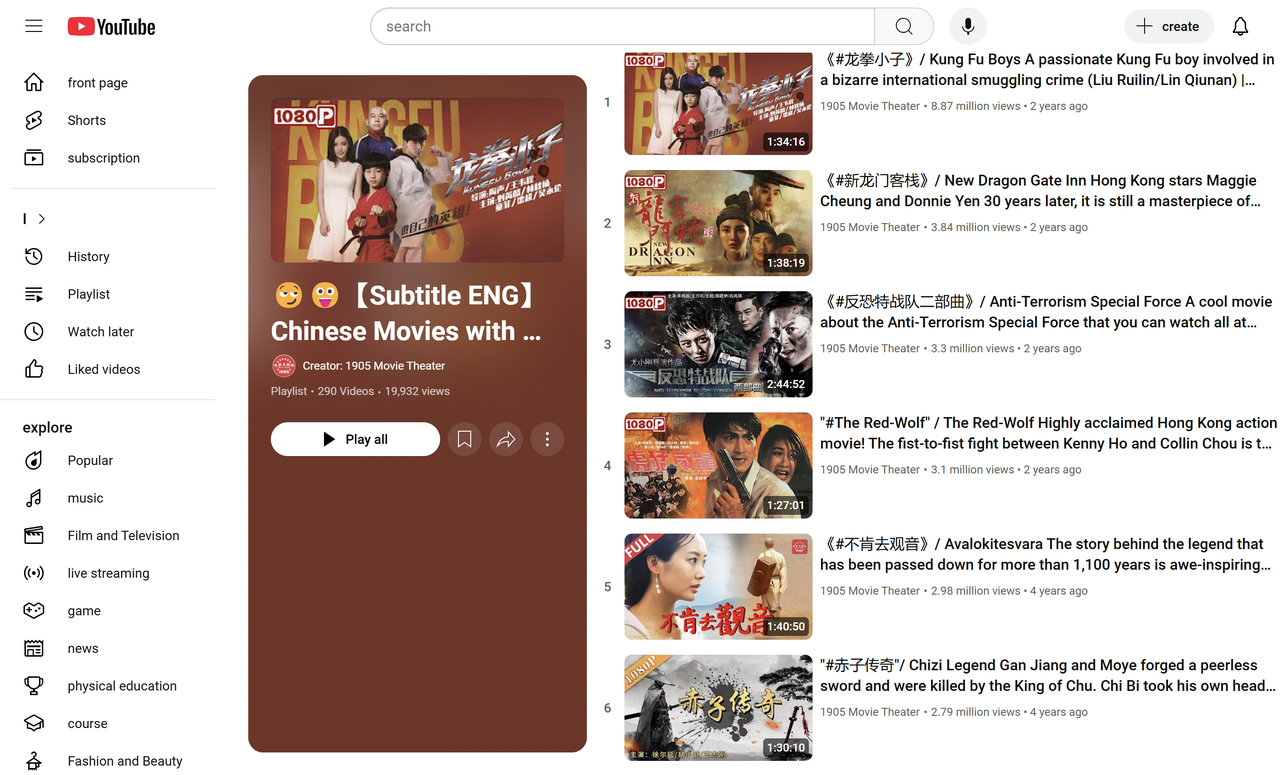Open your History page
Viewport: 1280px width, 775px height.
tap(88, 256)
